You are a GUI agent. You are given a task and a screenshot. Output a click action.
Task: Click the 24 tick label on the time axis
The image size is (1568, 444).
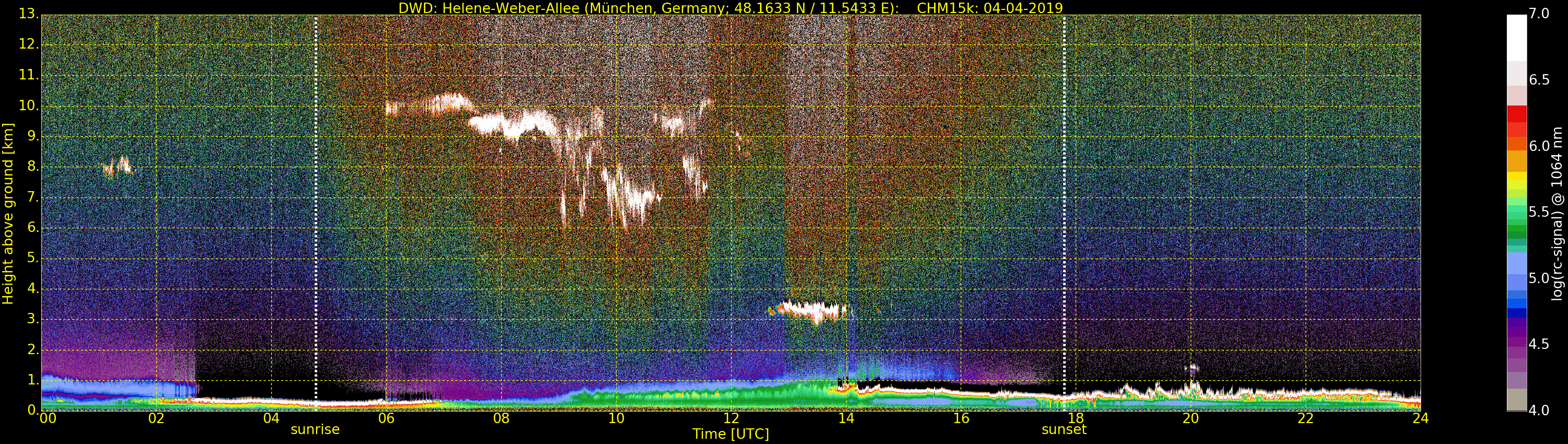point(1420,418)
